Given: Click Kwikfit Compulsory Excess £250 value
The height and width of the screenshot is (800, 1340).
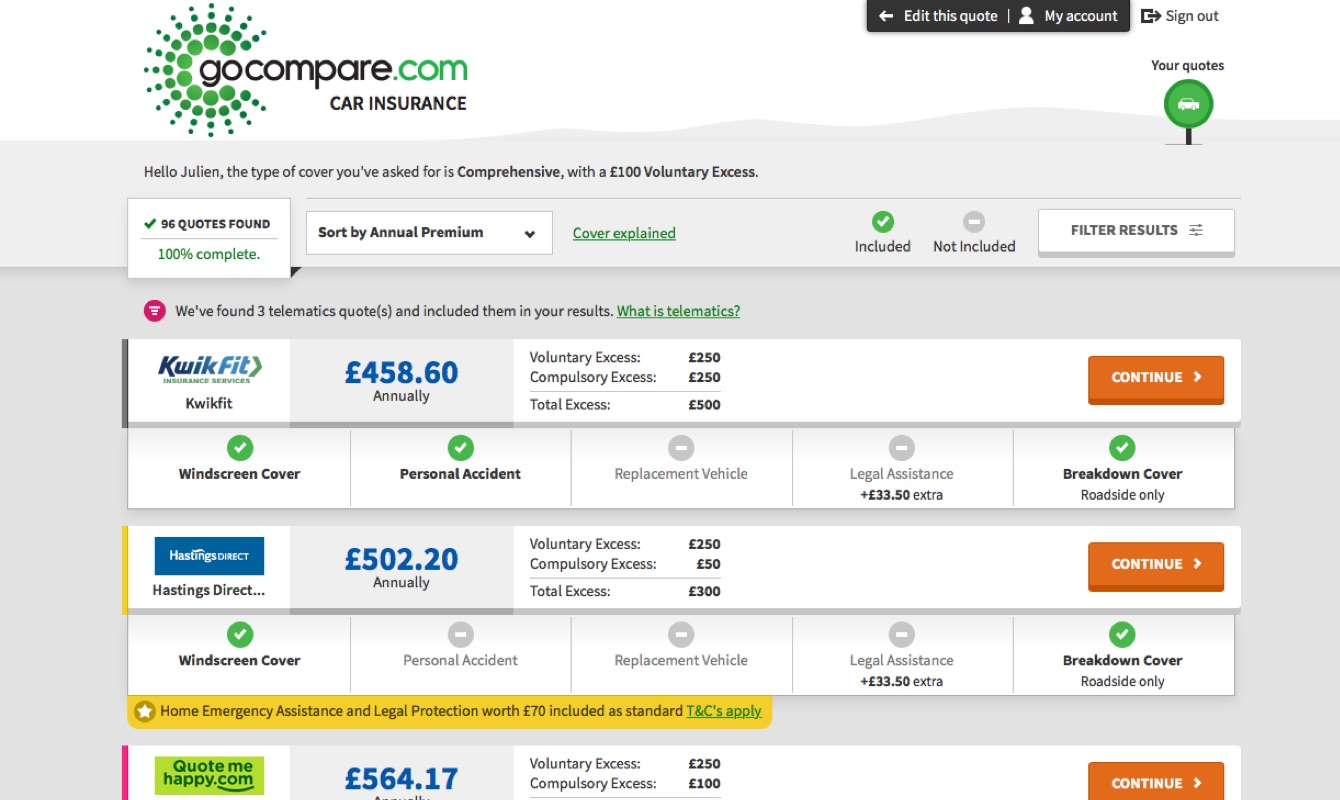Looking at the screenshot, I should coord(704,378).
